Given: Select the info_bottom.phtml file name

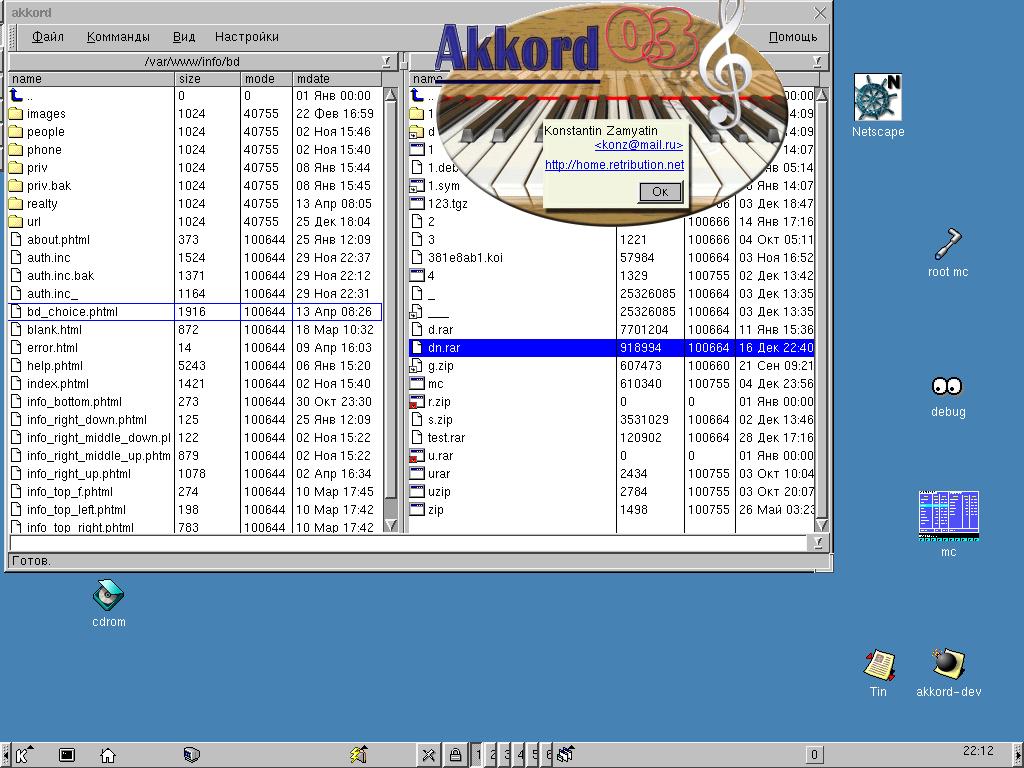Looking at the screenshot, I should (74, 402).
